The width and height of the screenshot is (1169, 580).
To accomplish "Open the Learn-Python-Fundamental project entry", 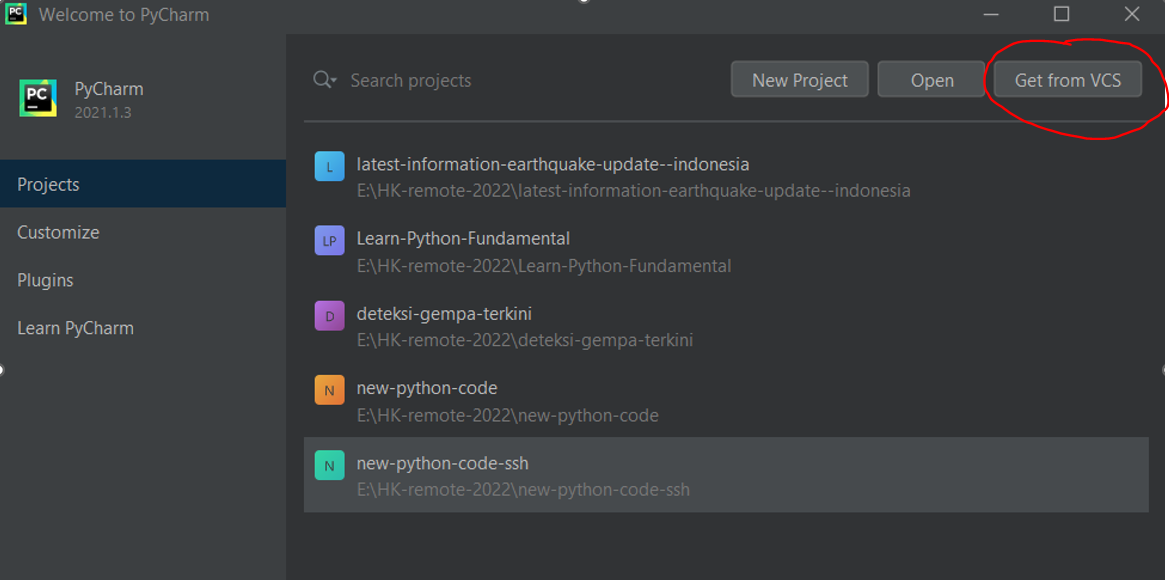I will pyautogui.click(x=463, y=238).
